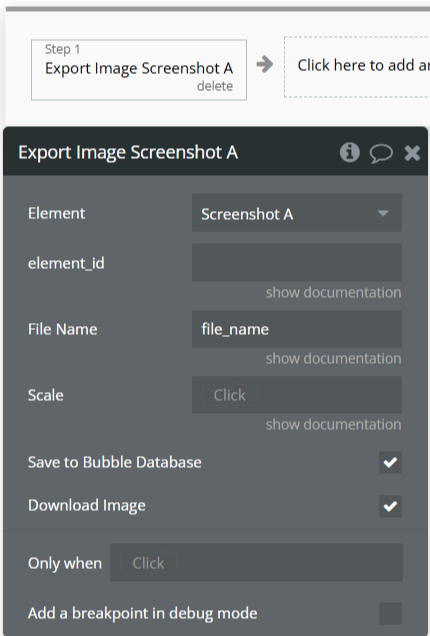Focus the element_id input field
Screen dimensions: 430x636
(297, 262)
